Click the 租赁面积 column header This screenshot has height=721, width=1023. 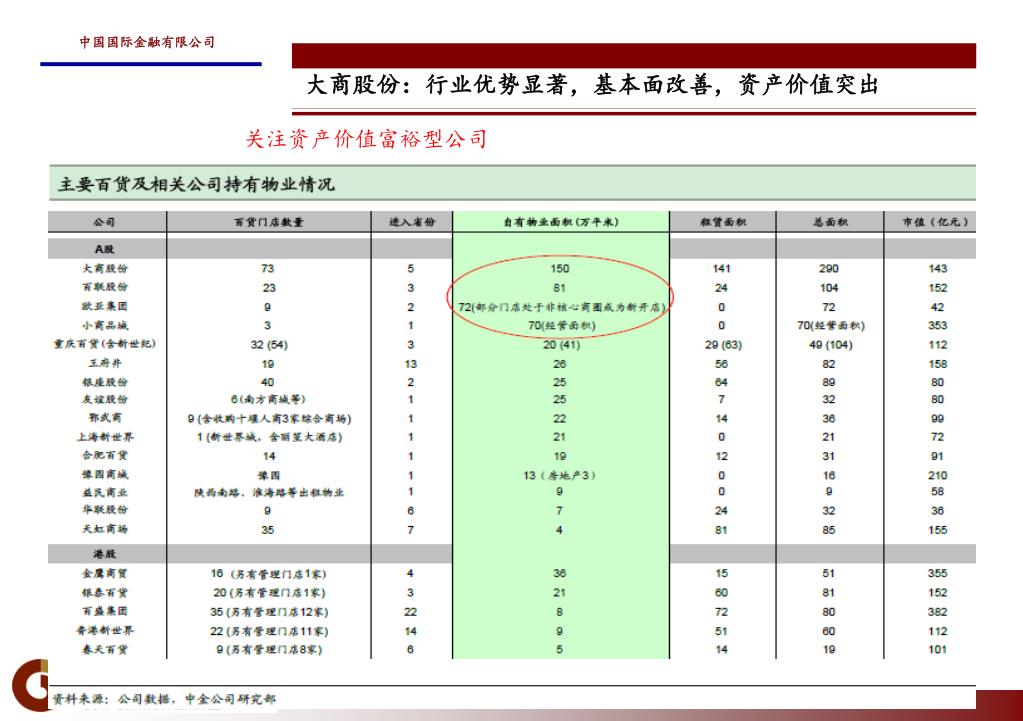pyautogui.click(x=722, y=222)
